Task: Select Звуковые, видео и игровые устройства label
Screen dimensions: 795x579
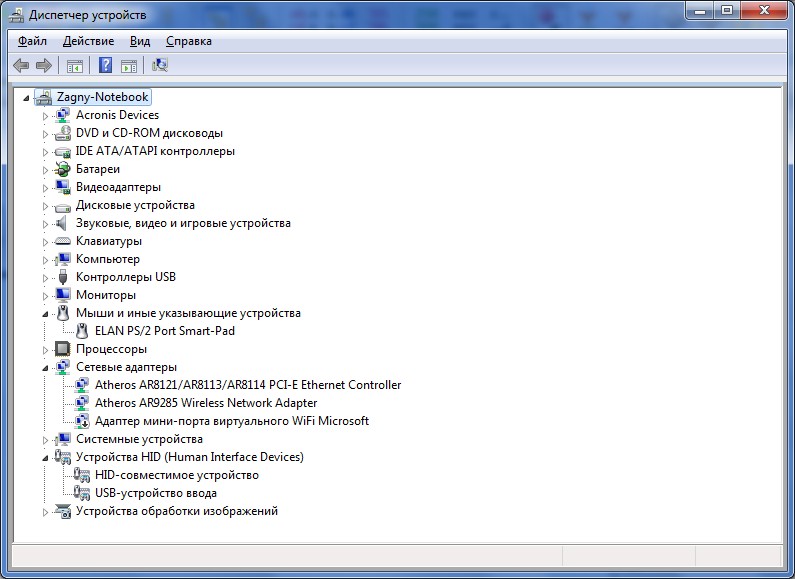Action: pos(183,223)
